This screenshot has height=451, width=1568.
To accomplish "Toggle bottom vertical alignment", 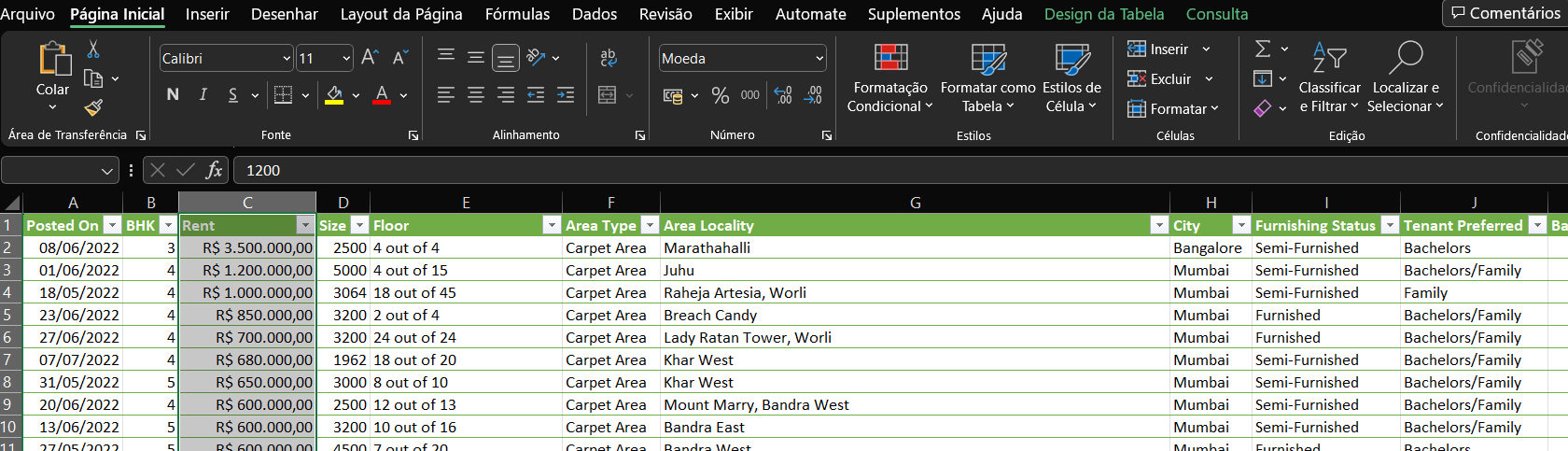I will click(506, 59).
